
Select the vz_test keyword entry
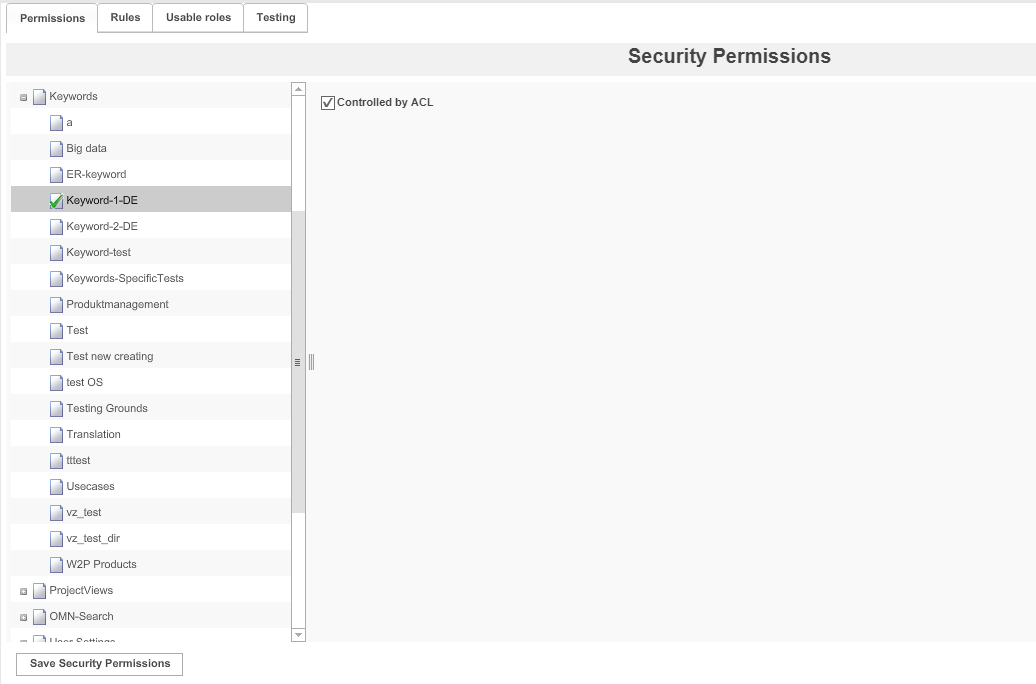pyautogui.click(x=85, y=512)
